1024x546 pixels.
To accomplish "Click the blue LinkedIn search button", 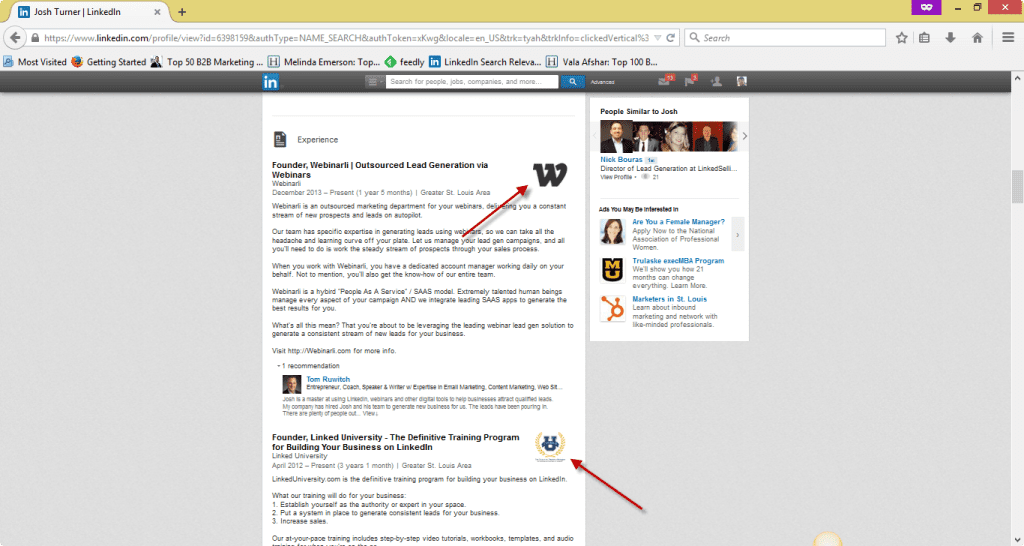I will (573, 82).
